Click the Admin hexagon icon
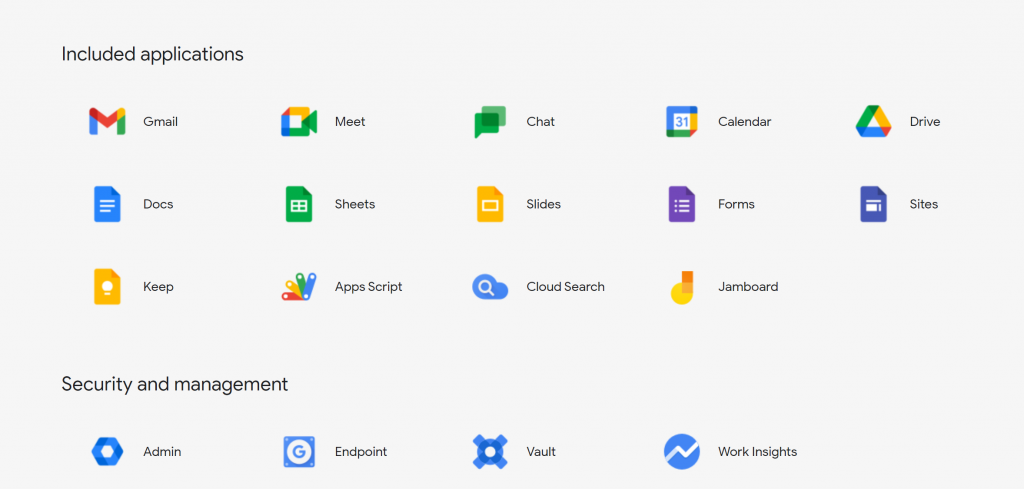This screenshot has width=1024, height=489. 107,452
